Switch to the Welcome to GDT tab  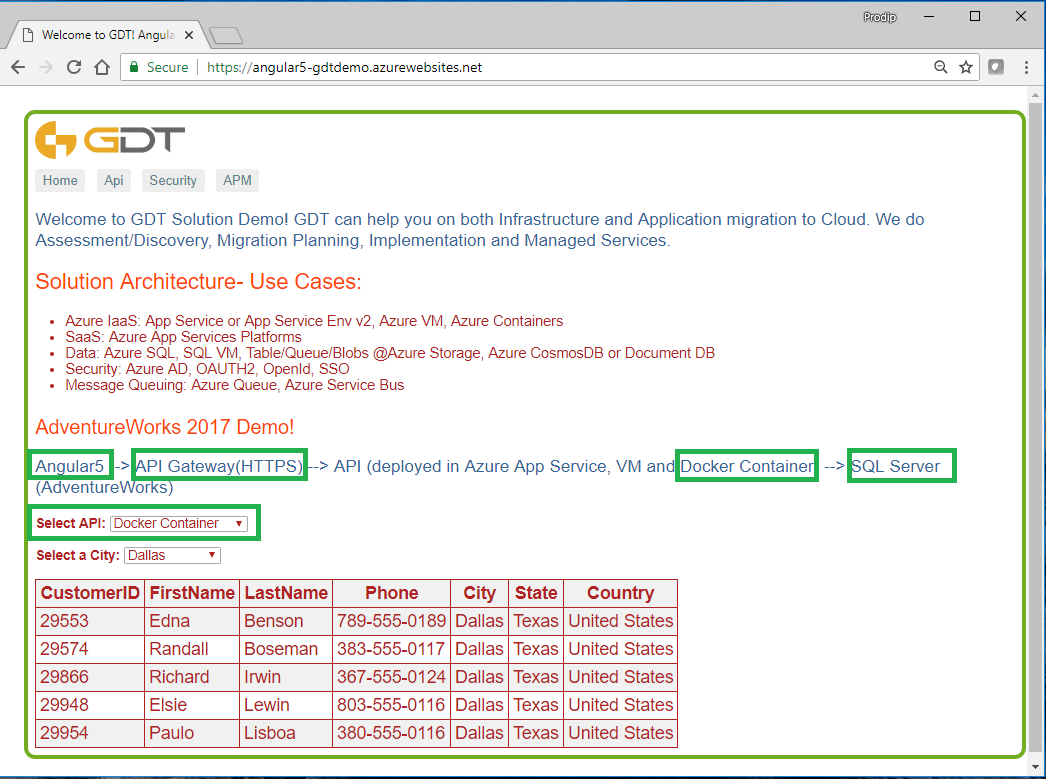pos(109,35)
